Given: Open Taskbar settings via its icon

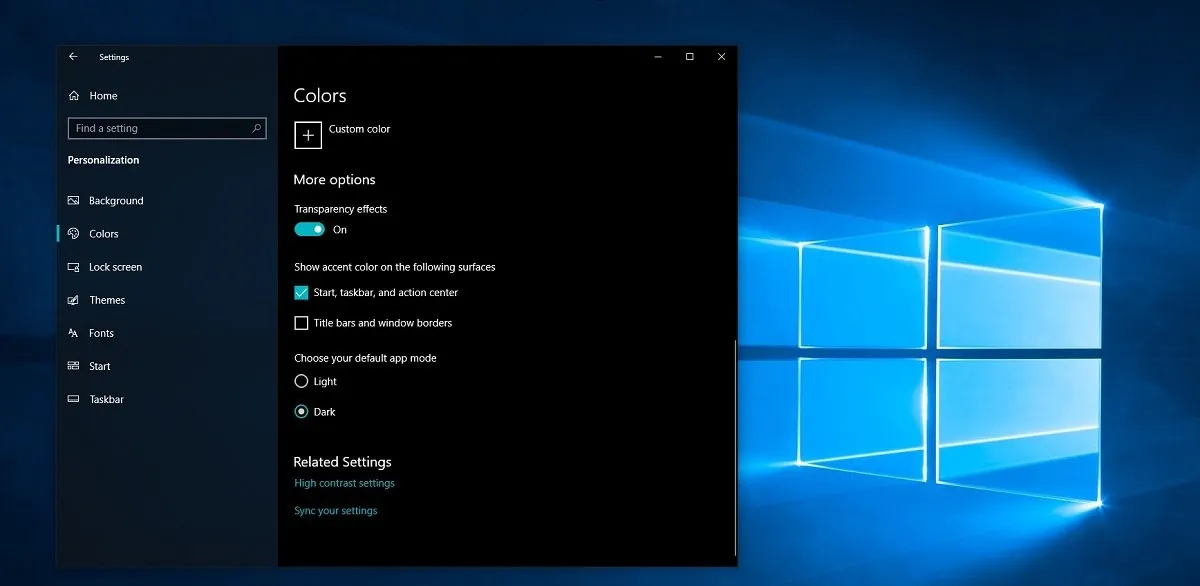Looking at the screenshot, I should coord(74,399).
